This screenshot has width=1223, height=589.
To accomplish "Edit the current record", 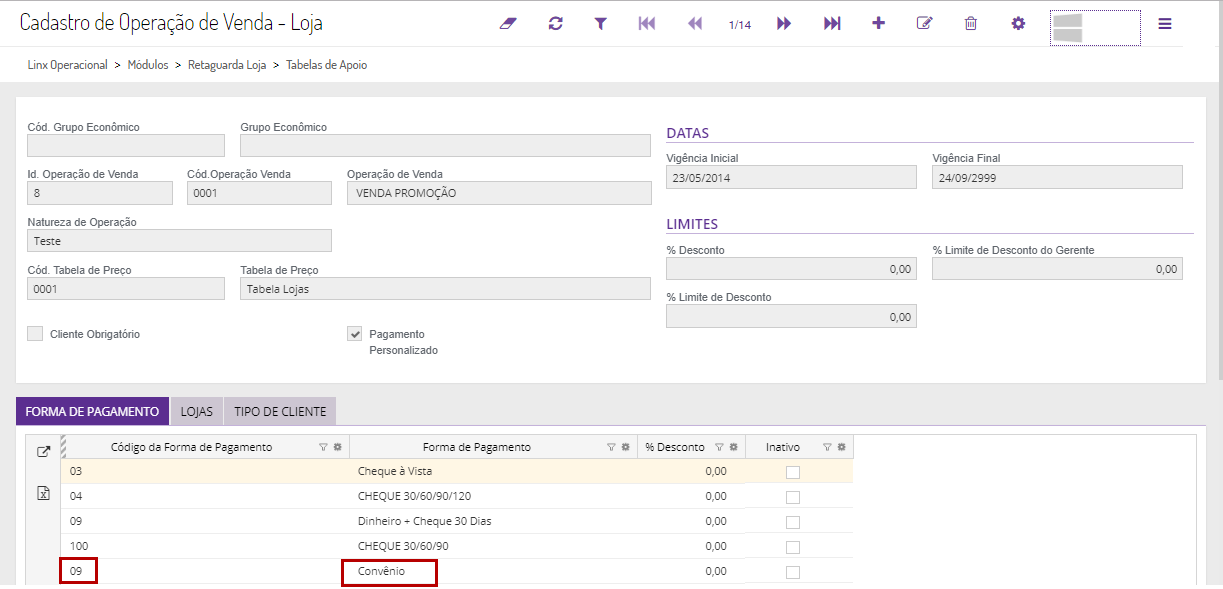I will click(x=924, y=23).
